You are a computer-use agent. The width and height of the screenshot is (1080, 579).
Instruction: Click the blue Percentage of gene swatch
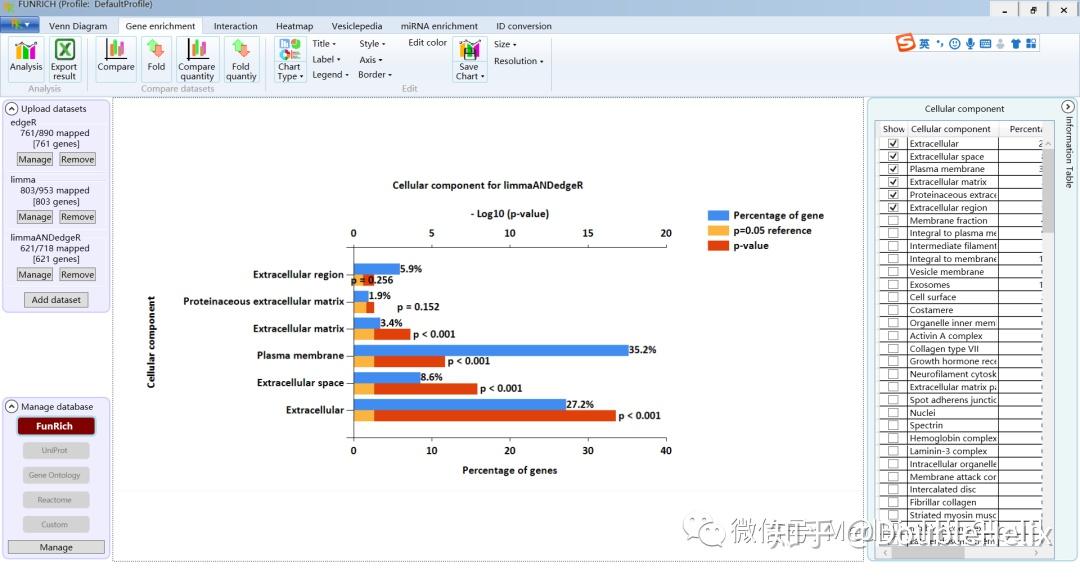coord(718,215)
